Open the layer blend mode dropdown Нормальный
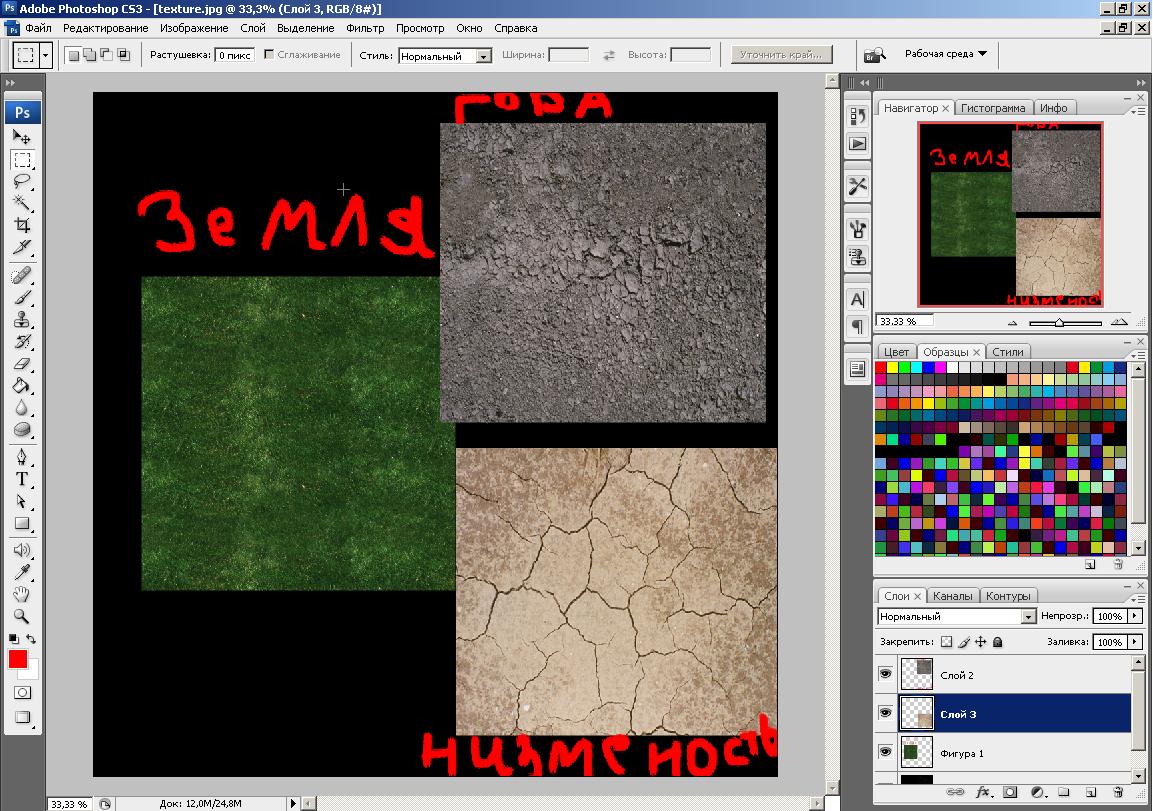 [x=956, y=617]
